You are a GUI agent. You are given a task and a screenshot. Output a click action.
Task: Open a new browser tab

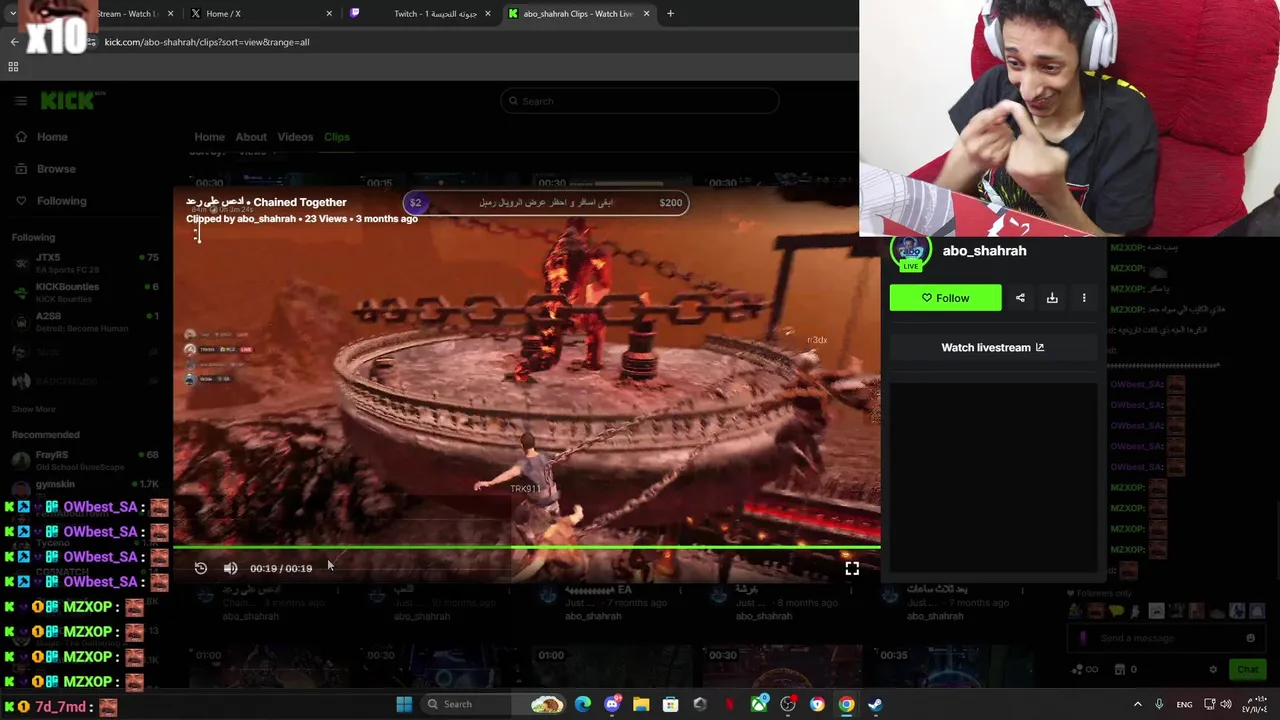click(x=670, y=14)
